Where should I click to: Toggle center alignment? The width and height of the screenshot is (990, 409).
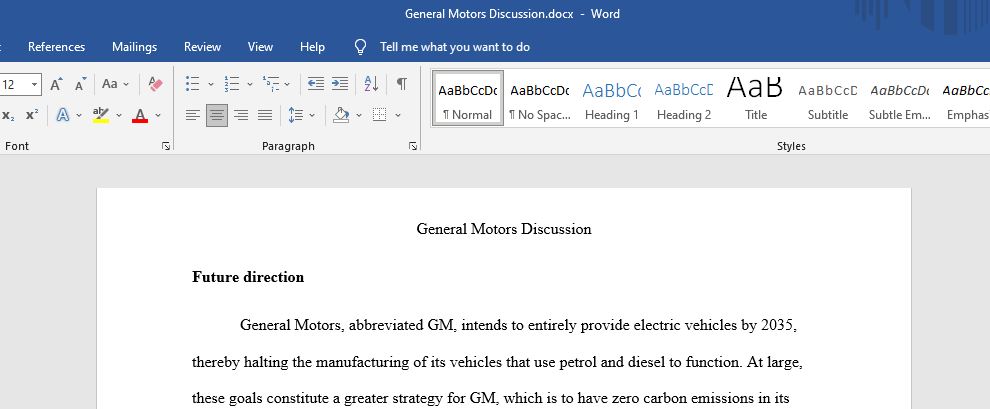217,115
